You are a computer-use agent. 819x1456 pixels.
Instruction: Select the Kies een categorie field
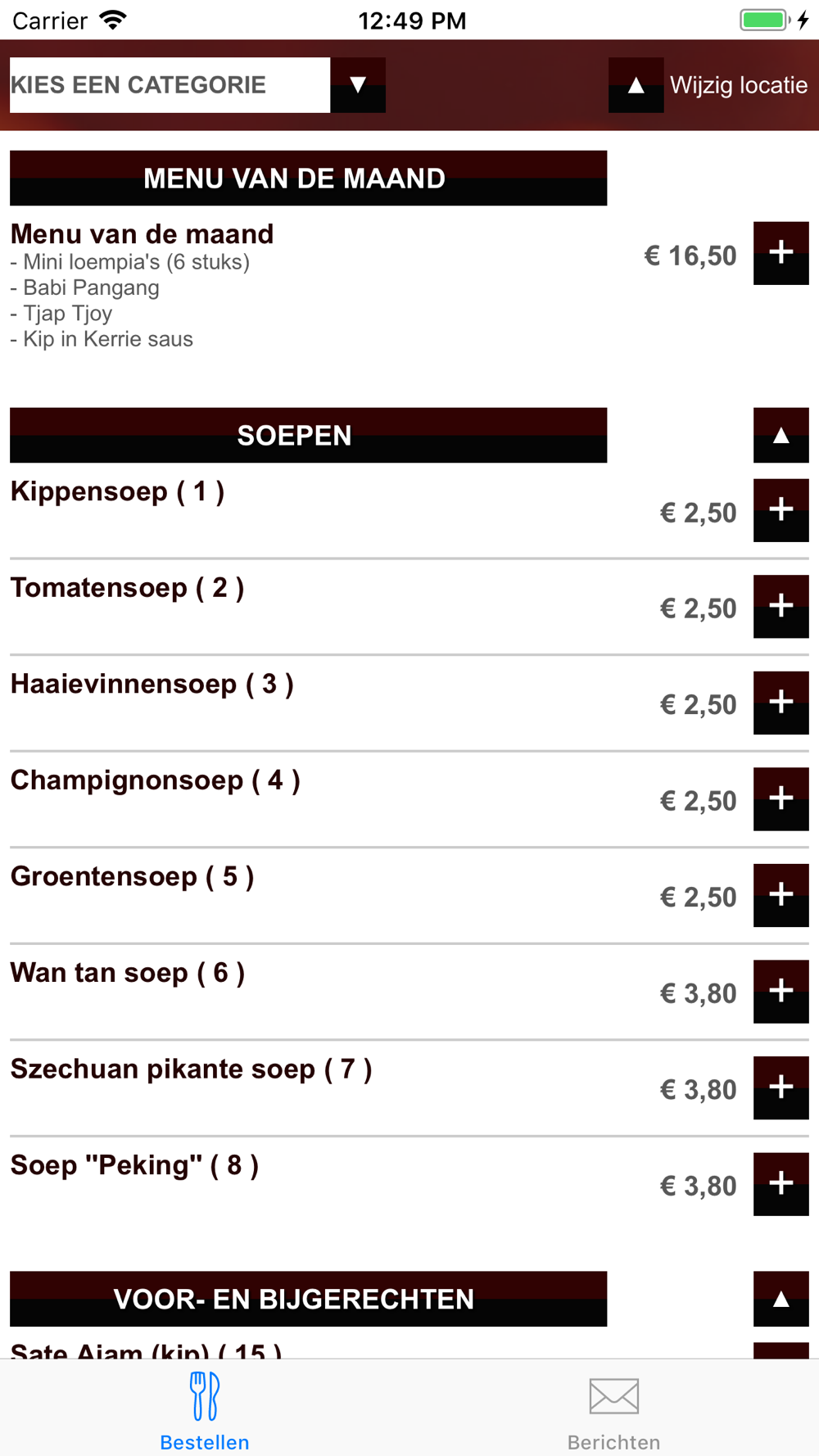click(x=170, y=85)
